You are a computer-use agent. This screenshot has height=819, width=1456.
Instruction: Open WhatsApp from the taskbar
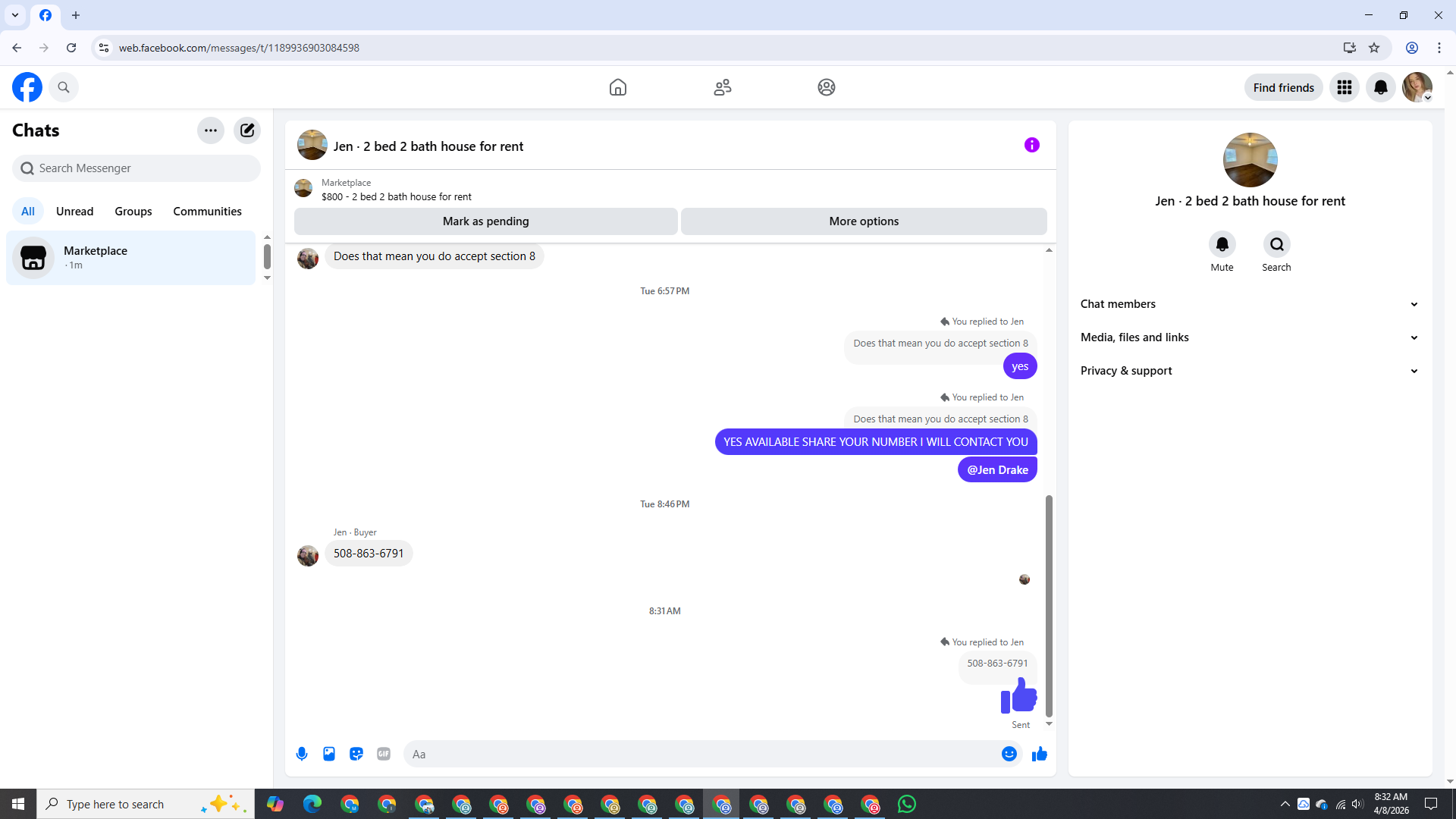[x=907, y=804]
